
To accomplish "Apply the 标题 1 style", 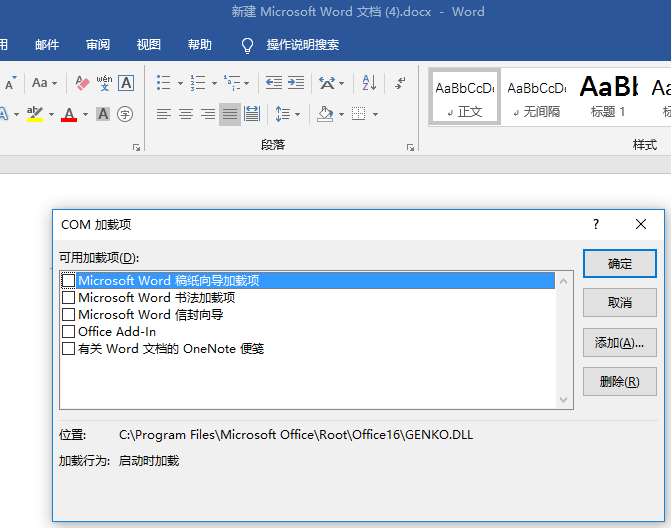I will click(609, 97).
